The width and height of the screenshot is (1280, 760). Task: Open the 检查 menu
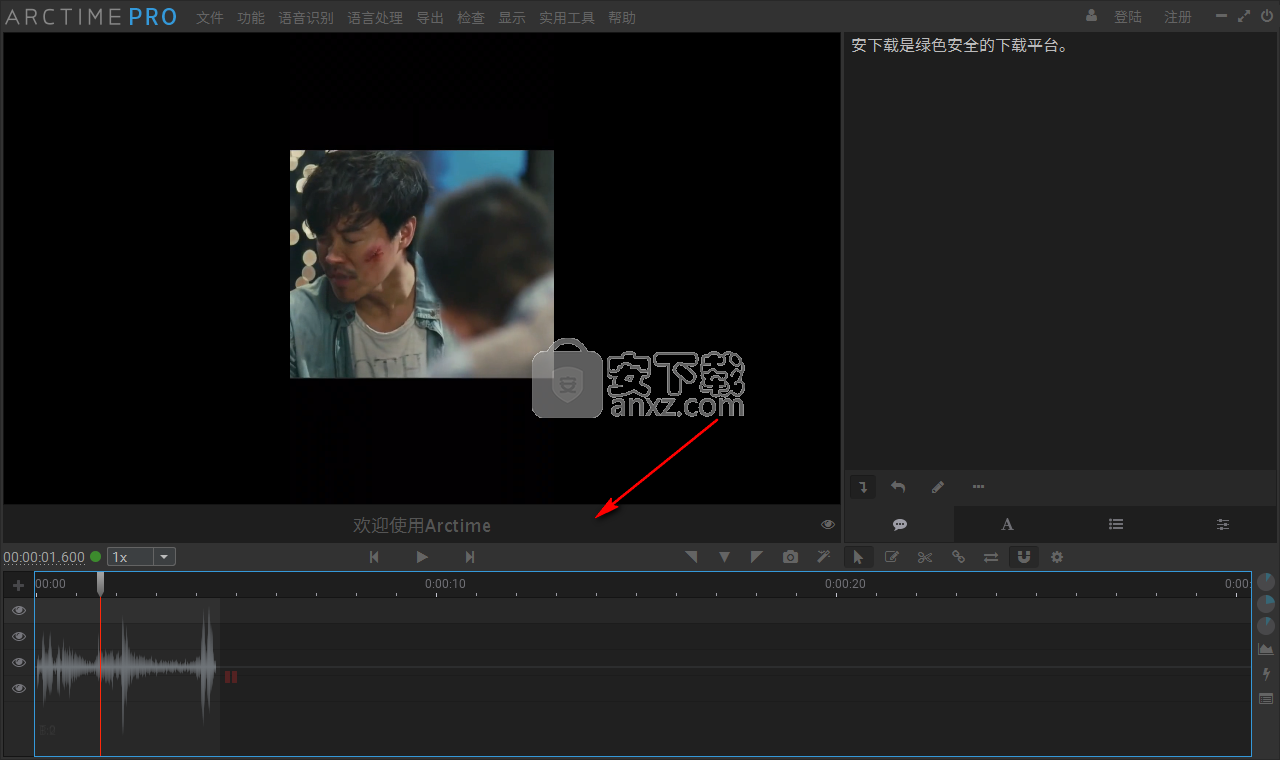pyautogui.click(x=471, y=18)
